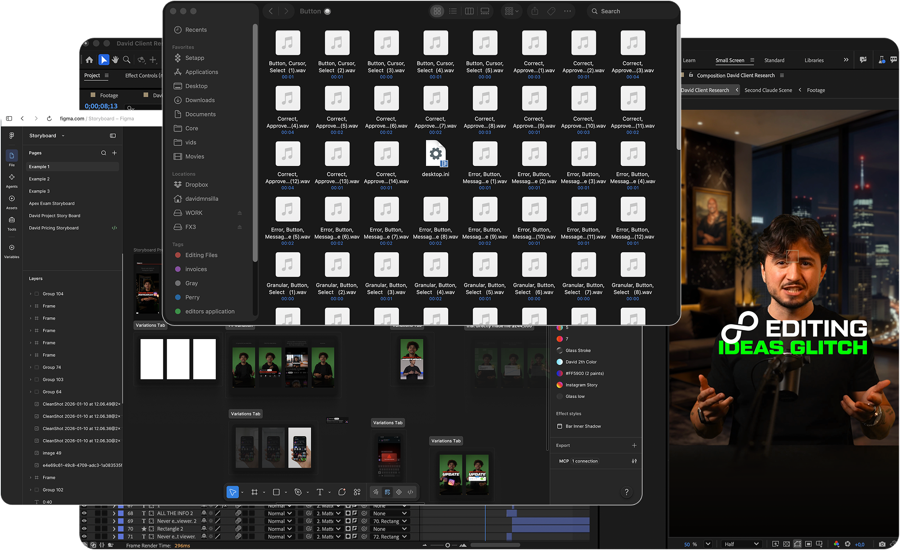Image resolution: width=900 pixels, height=550 pixels.
Task: Switch Finder to icon grid view
Action: click(437, 11)
